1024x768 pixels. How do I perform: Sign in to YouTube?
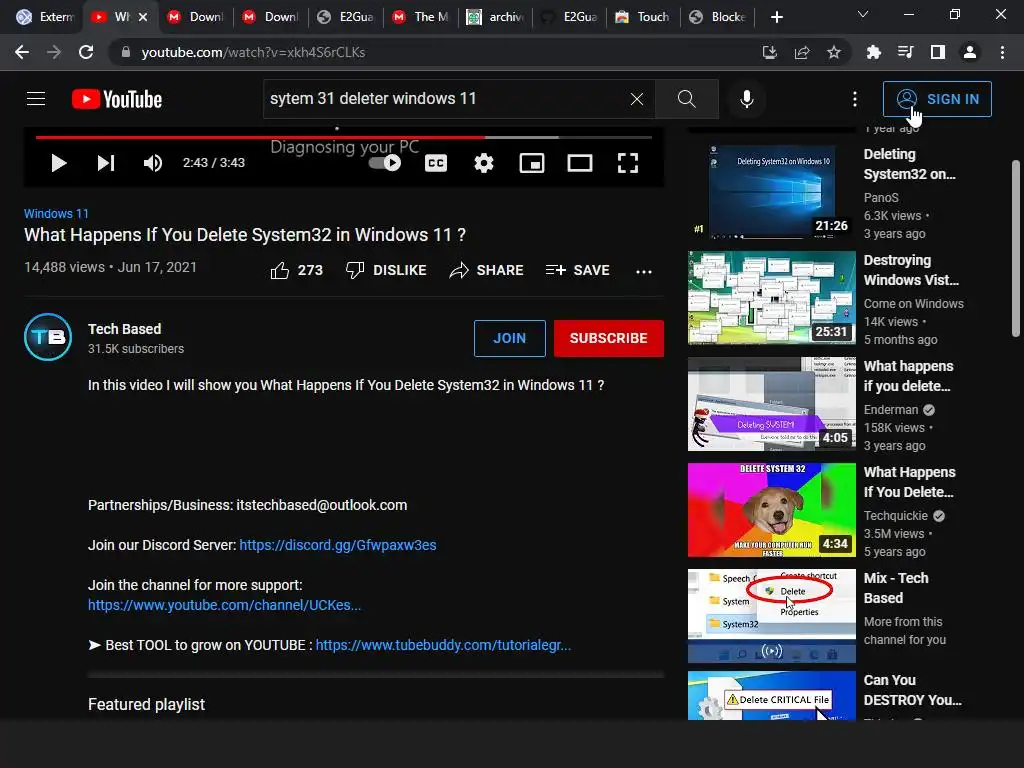click(x=937, y=99)
